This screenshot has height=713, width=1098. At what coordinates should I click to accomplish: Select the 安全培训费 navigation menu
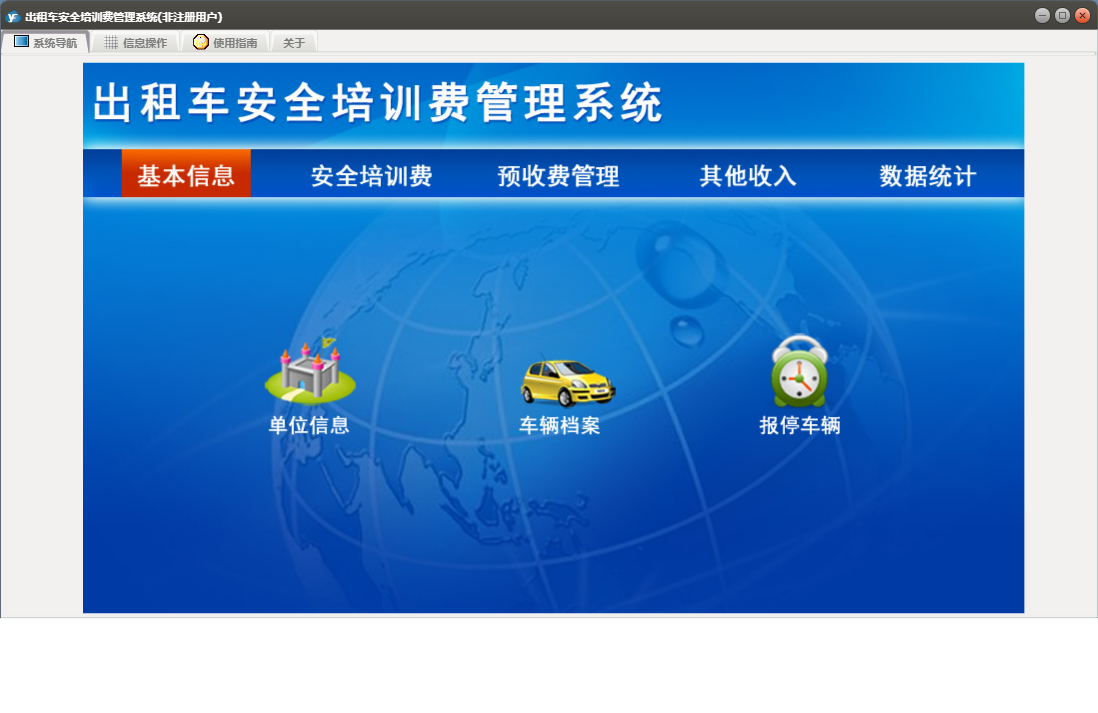coord(372,176)
